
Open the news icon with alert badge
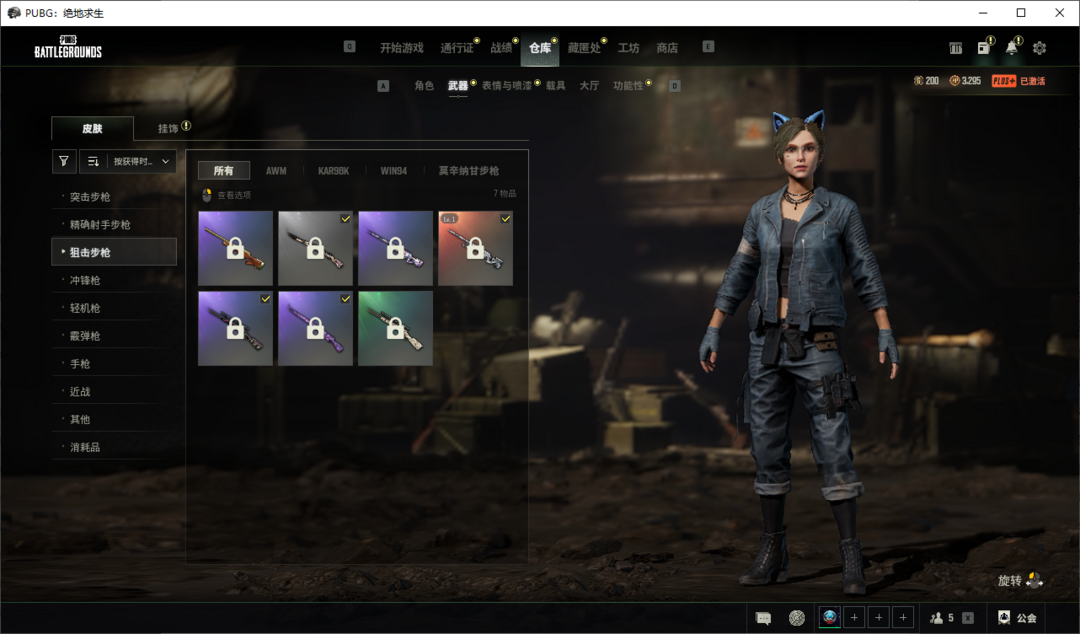[x=984, y=47]
